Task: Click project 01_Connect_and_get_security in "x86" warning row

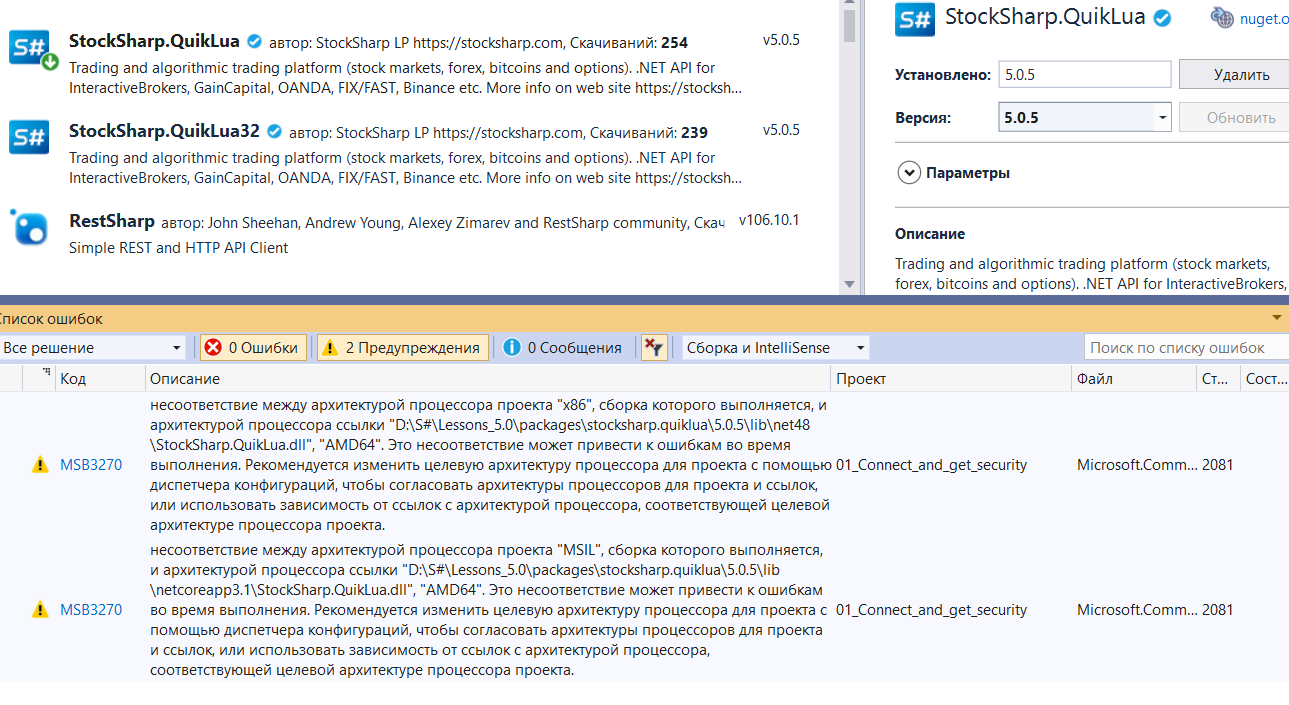Action: (x=931, y=464)
